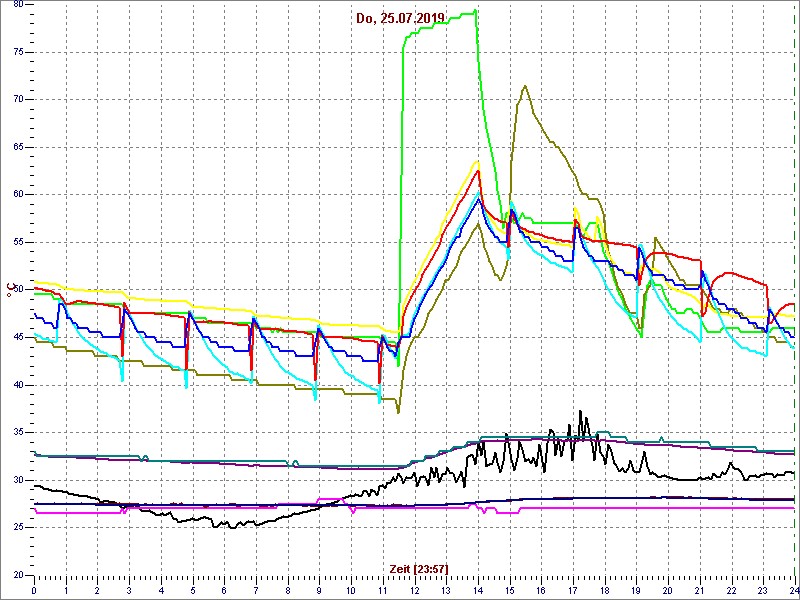Click the 80 value on temperature axis

[x=19, y=4]
